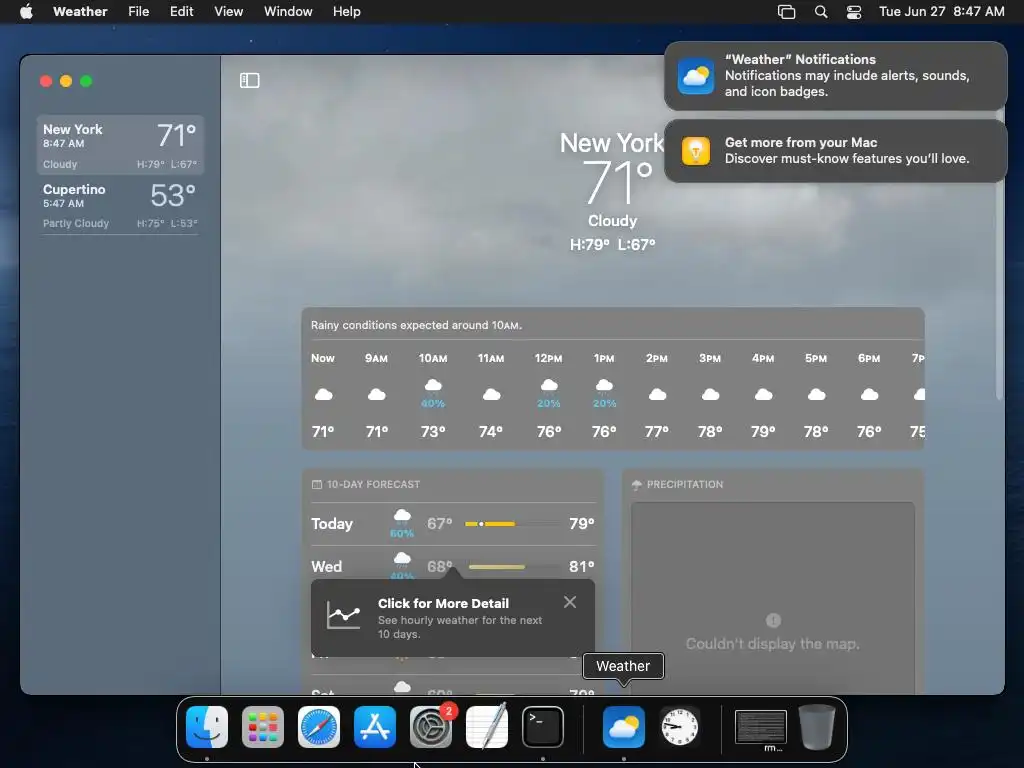Click the 'Rainy conditions expected around 10AM' text
This screenshot has height=768, width=1024.
click(x=416, y=325)
